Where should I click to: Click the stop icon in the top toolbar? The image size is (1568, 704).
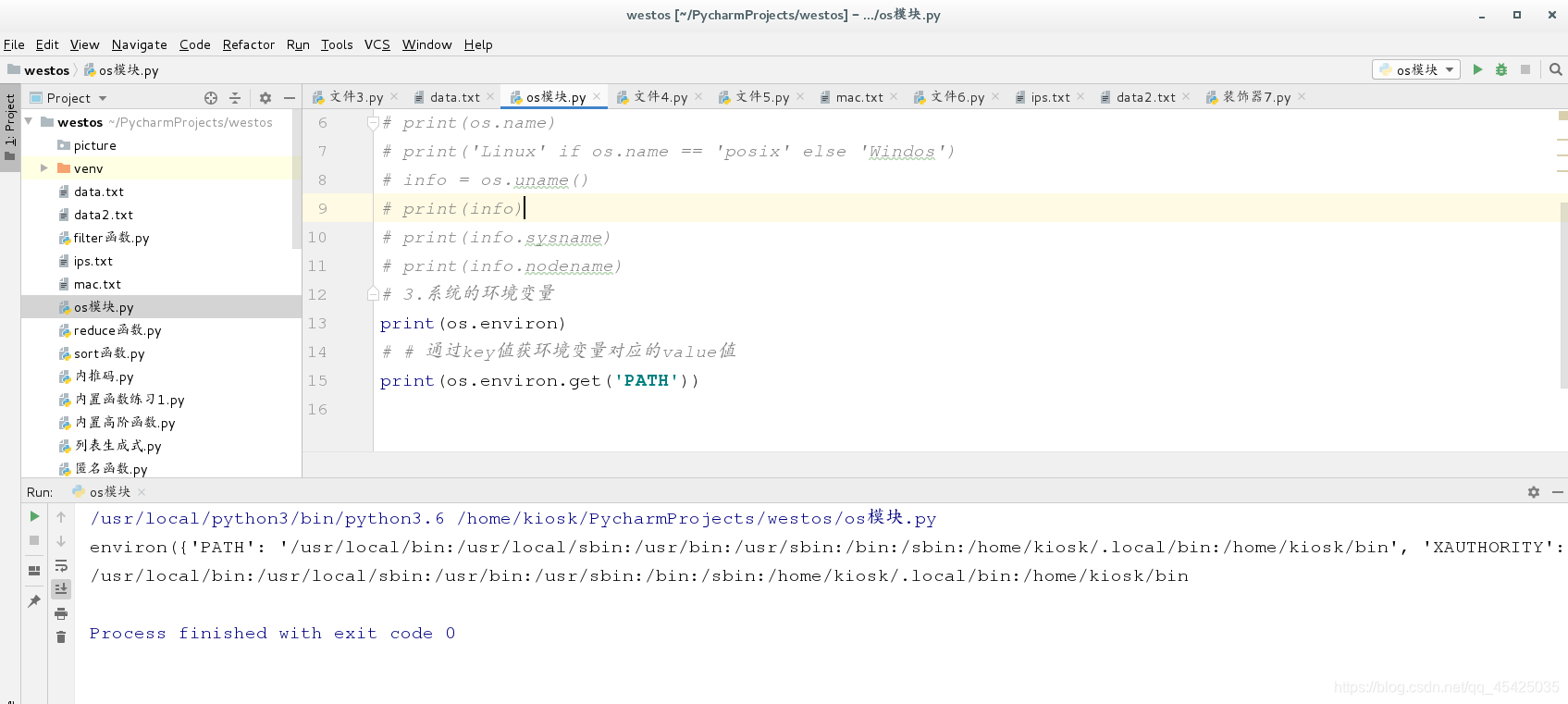1525,69
